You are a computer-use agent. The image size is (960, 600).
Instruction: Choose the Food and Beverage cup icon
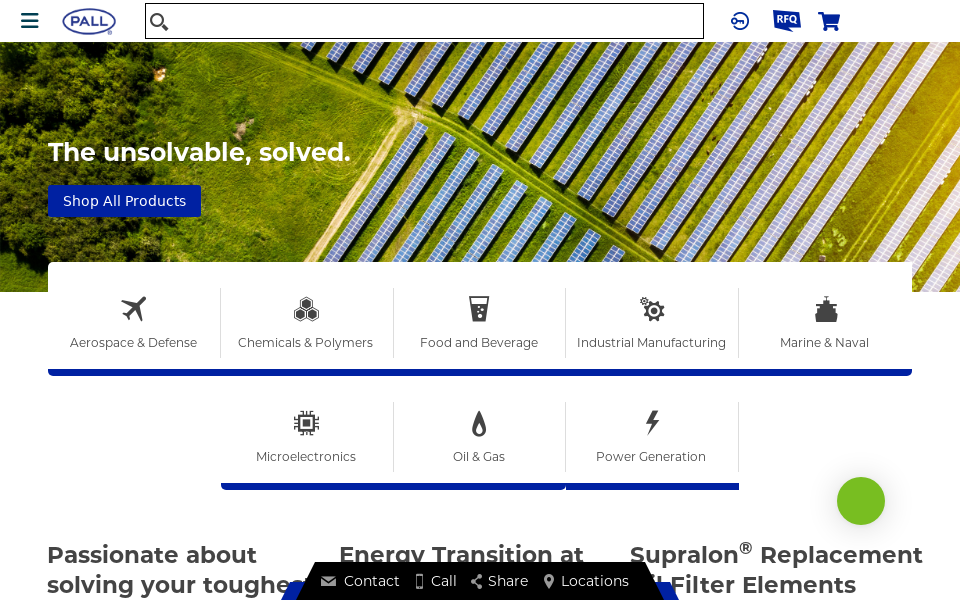(x=479, y=309)
